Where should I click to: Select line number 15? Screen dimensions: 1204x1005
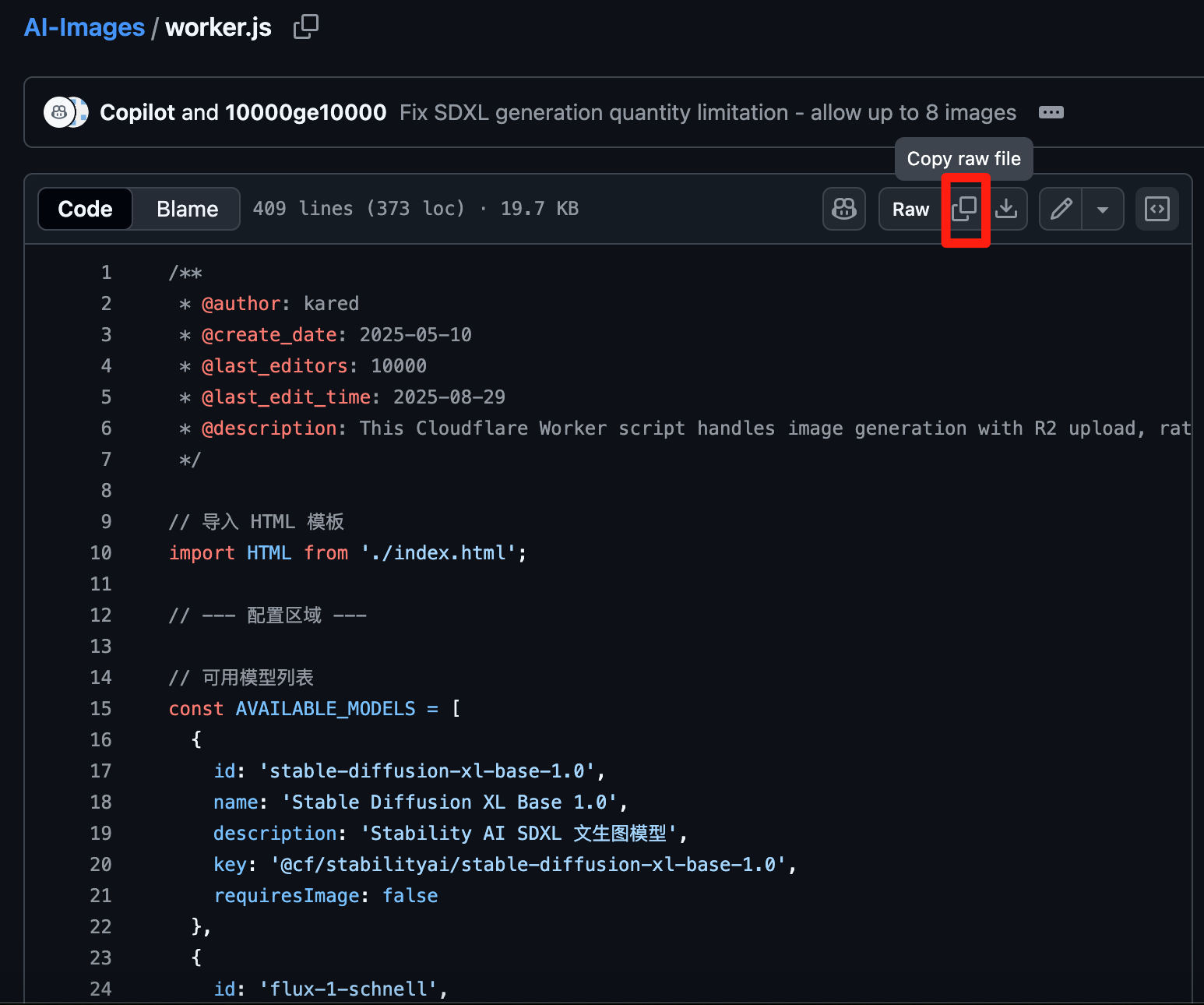tap(101, 709)
